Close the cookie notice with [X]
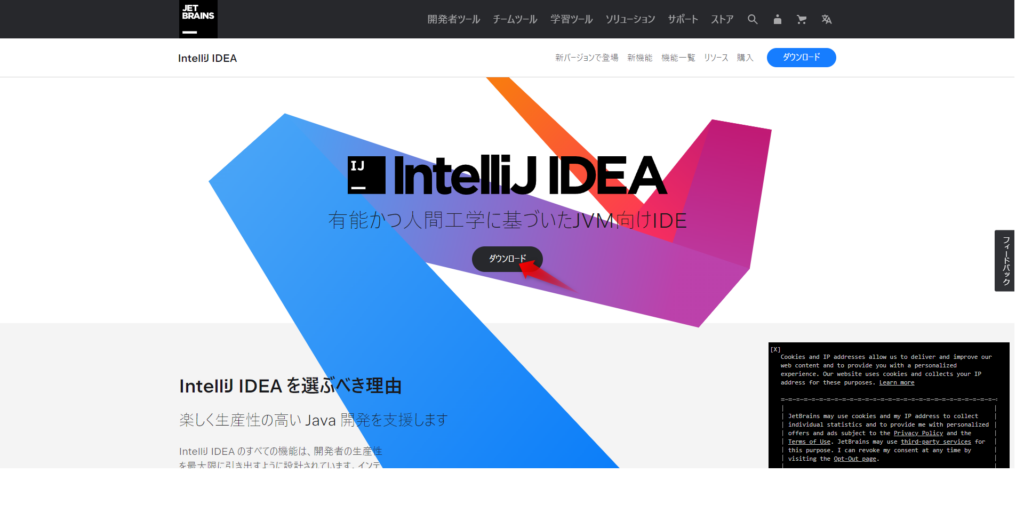This screenshot has width=1024, height=521. click(x=775, y=350)
